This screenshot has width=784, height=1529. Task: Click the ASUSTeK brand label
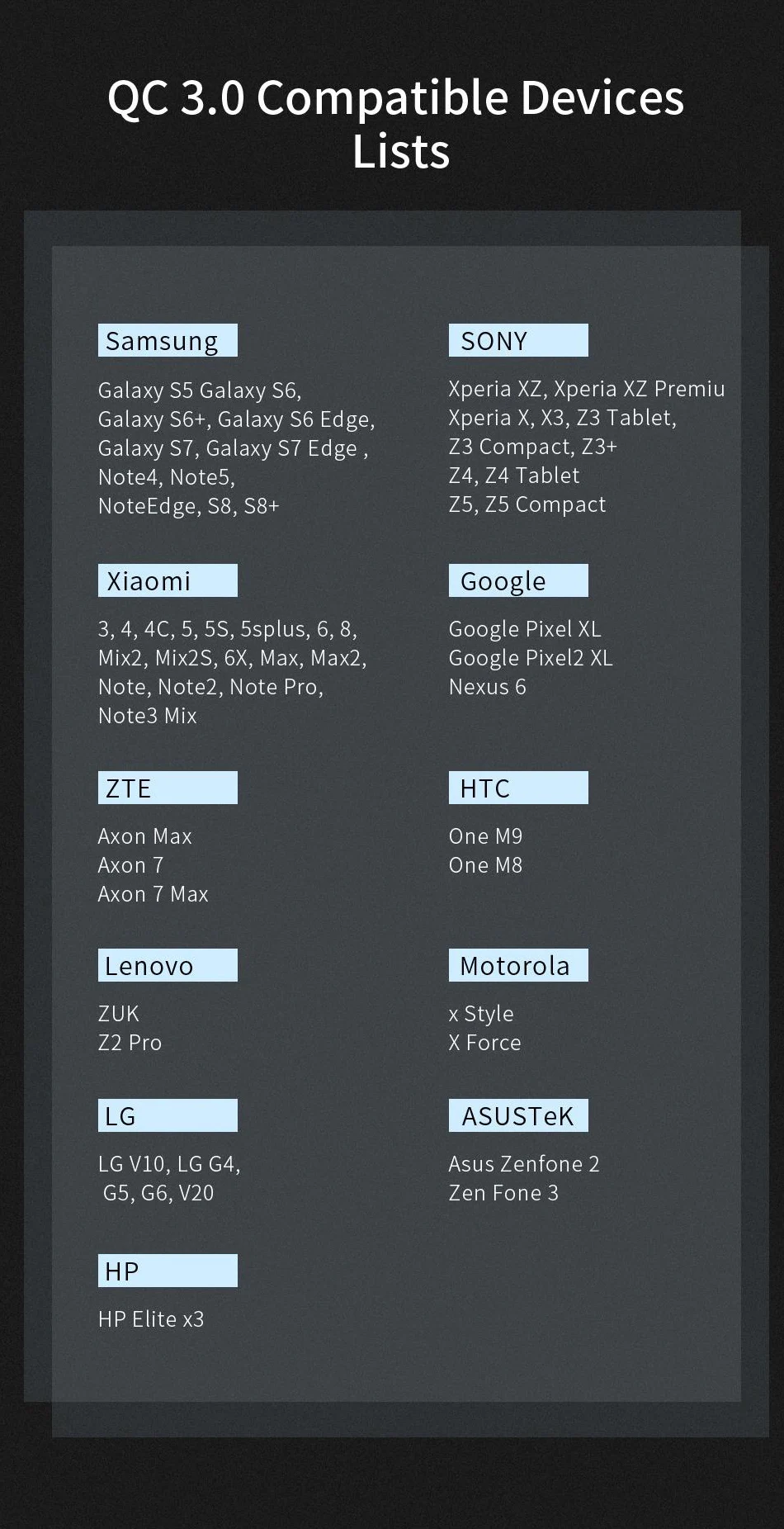pos(517,1116)
